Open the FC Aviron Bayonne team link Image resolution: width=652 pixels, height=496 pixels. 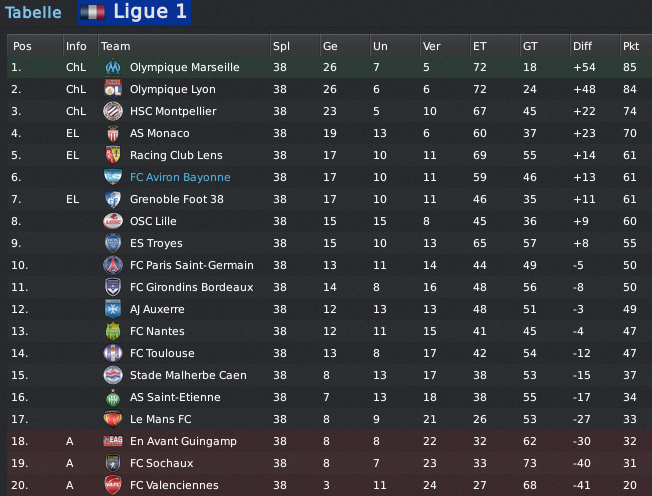(180, 177)
